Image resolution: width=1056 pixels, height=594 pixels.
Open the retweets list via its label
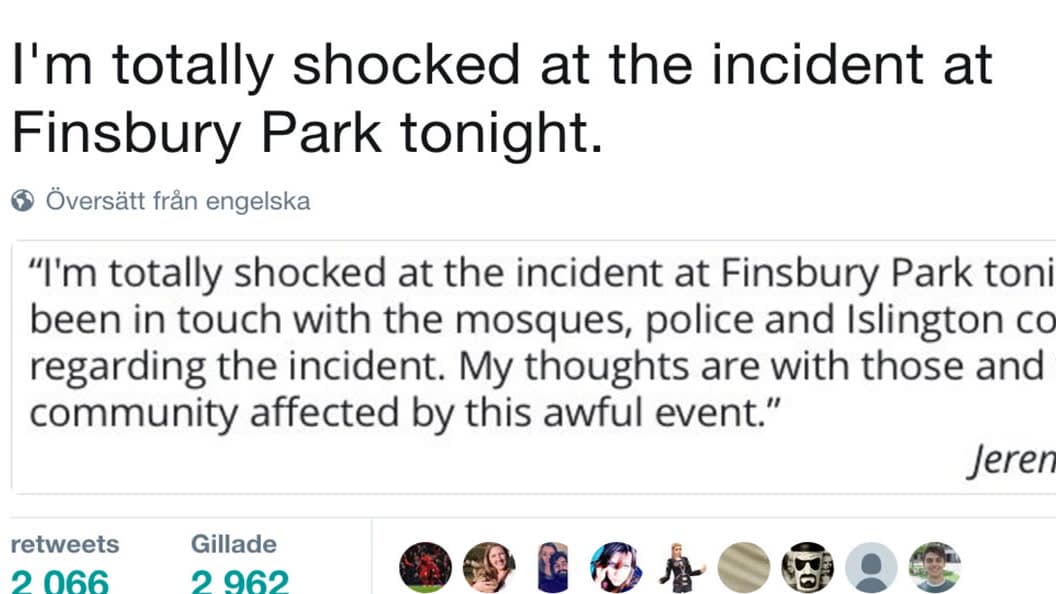64,544
